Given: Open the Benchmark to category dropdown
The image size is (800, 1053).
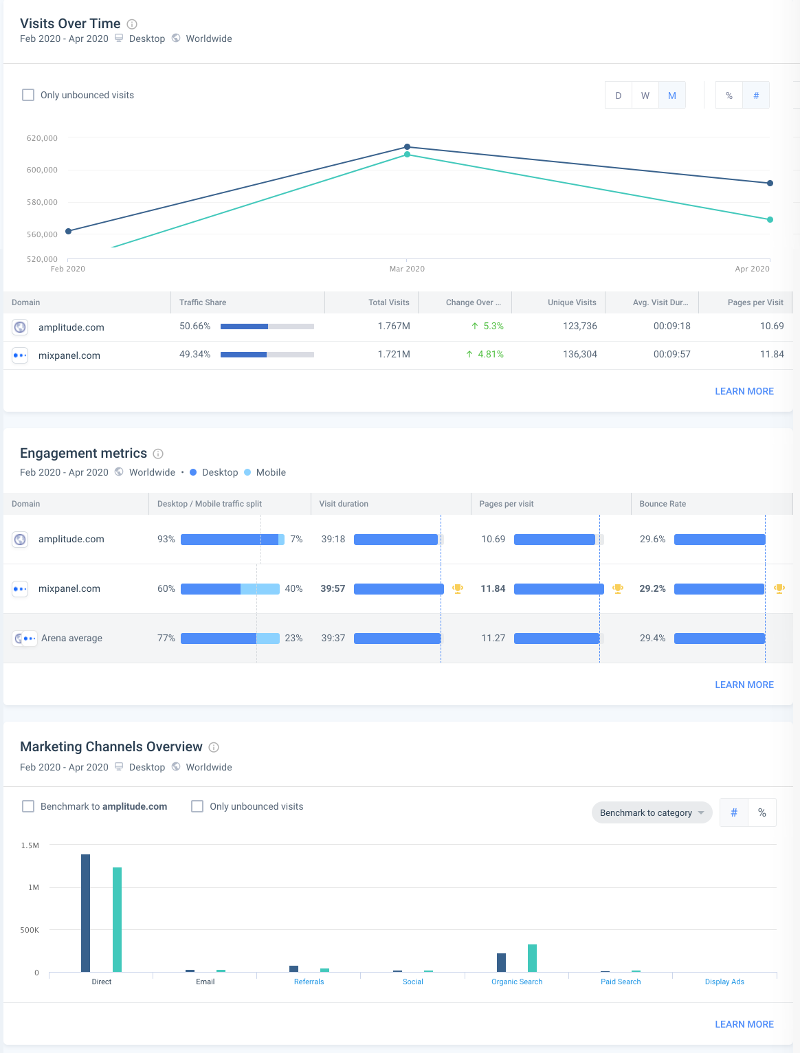Looking at the screenshot, I should (652, 813).
